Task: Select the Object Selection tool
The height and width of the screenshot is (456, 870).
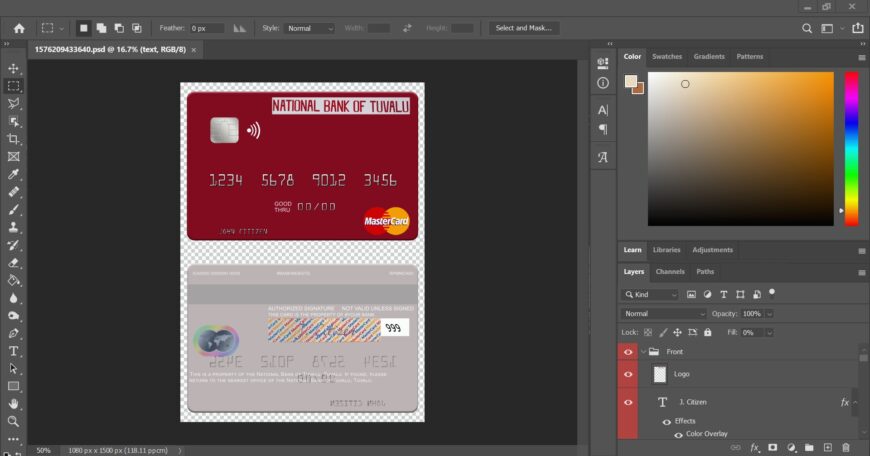Action: 13,121
